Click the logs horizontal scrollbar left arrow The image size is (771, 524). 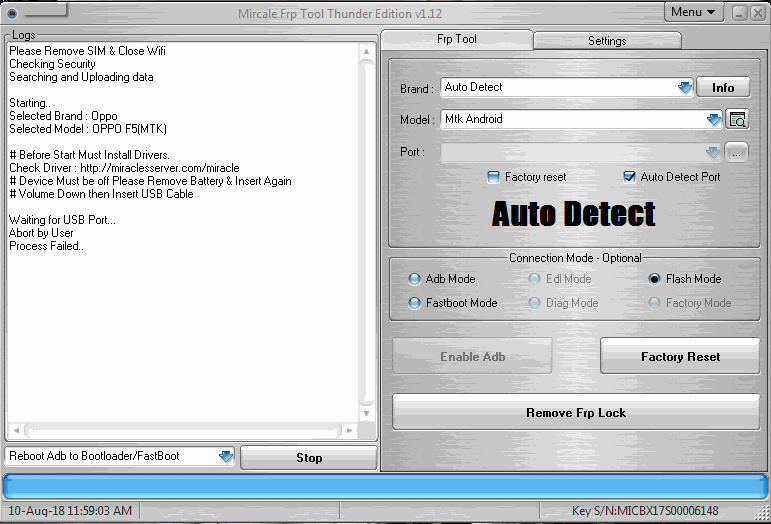(x=16, y=431)
